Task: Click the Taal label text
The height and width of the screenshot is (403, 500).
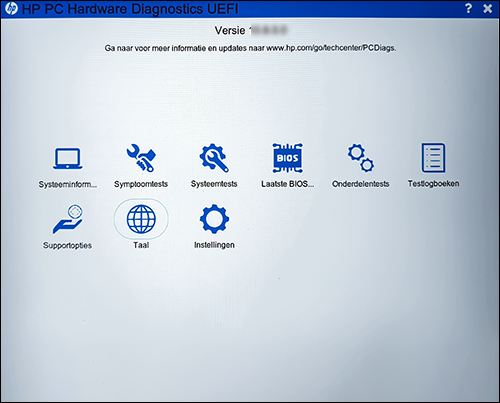Action: (141, 245)
